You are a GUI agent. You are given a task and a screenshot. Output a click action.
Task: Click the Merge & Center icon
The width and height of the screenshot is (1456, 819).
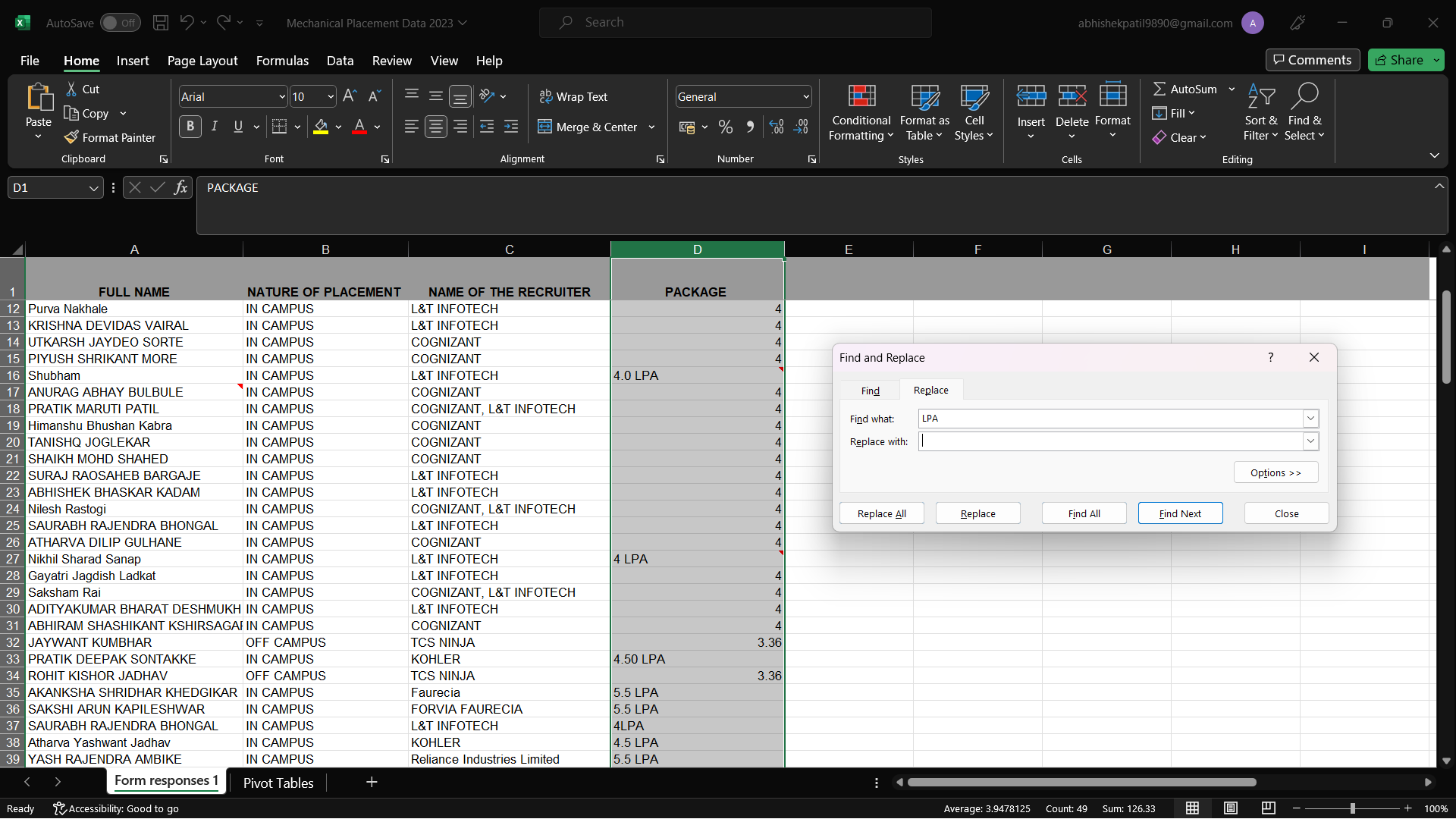(544, 127)
